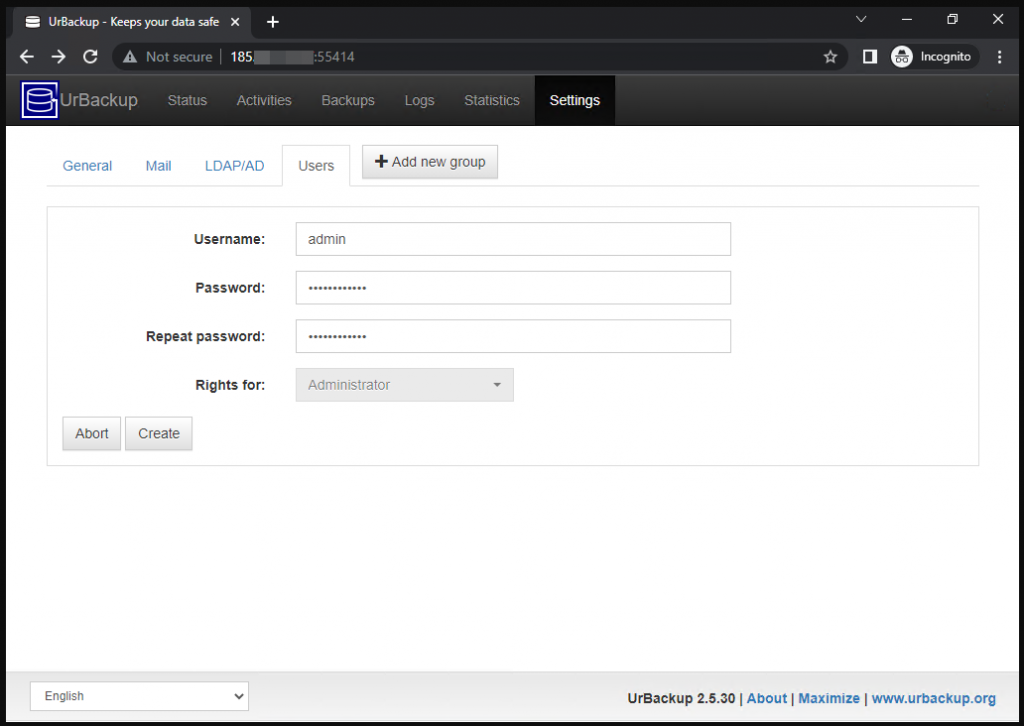This screenshot has height=726, width=1024.
Task: Reload the page with refresh icon
Action: click(90, 57)
